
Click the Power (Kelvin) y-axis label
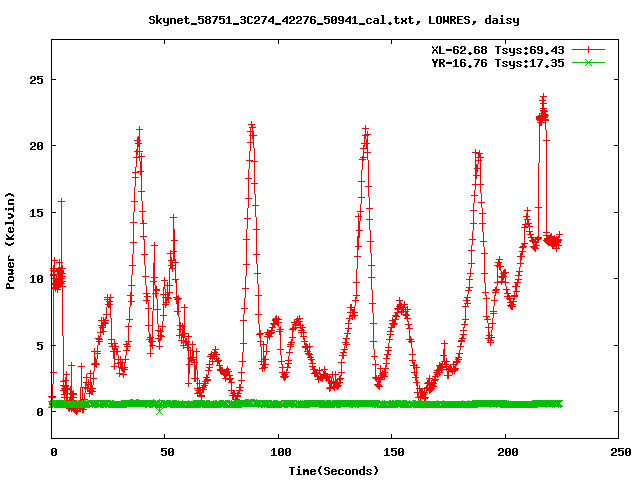[x=10, y=241]
